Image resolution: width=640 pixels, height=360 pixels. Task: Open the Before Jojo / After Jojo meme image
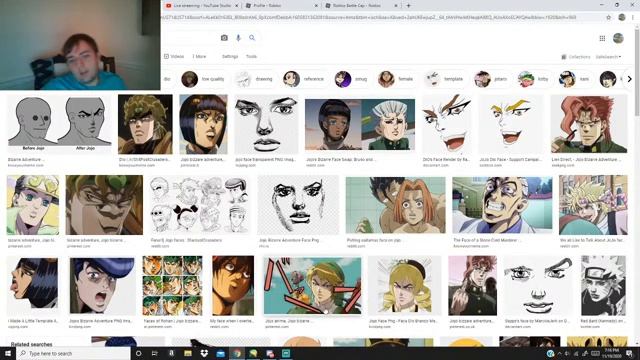coord(60,124)
